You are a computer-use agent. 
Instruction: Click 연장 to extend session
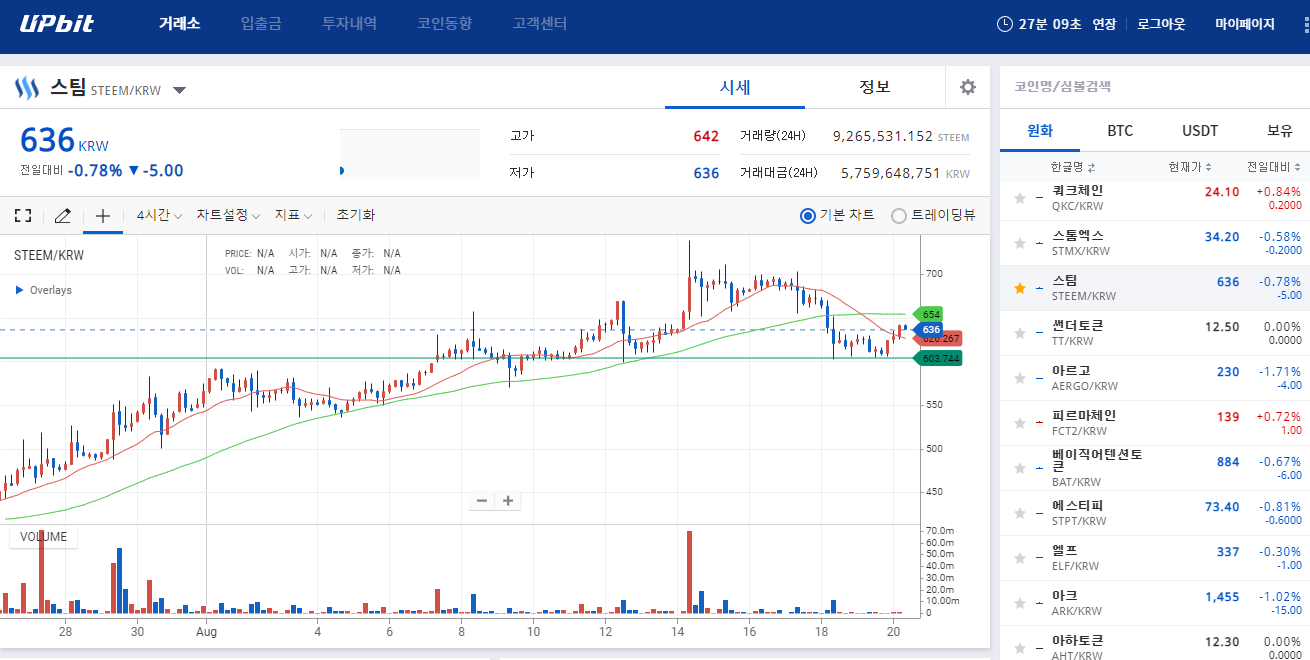1104,24
